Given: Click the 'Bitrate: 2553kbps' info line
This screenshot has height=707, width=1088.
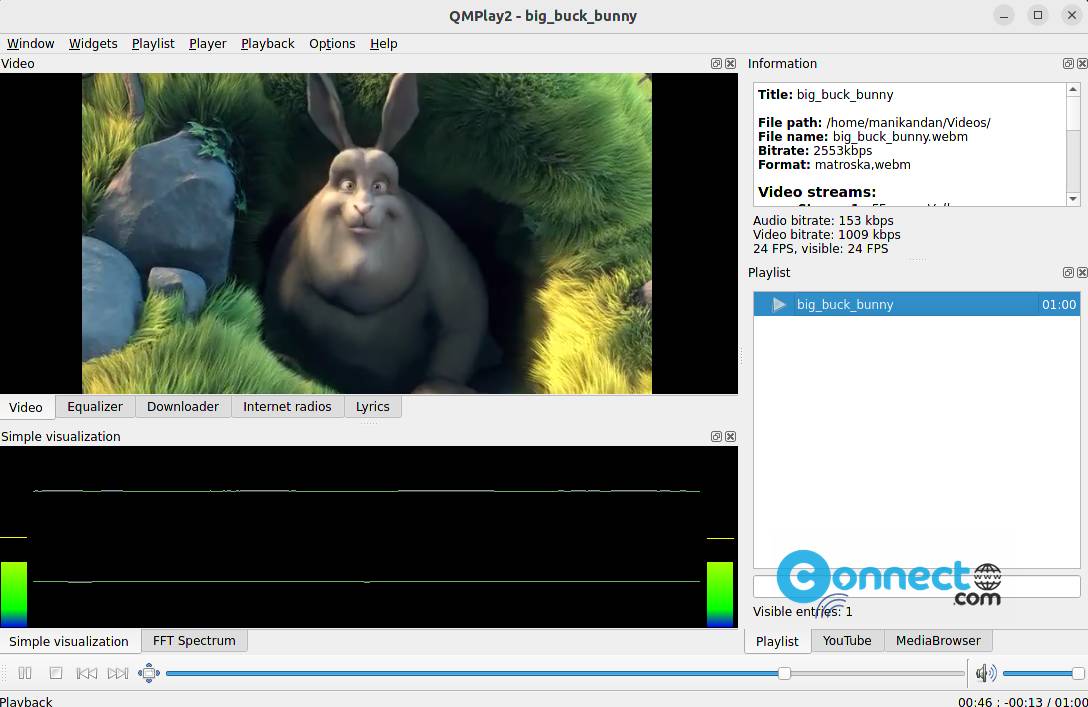Looking at the screenshot, I should click(x=815, y=151).
